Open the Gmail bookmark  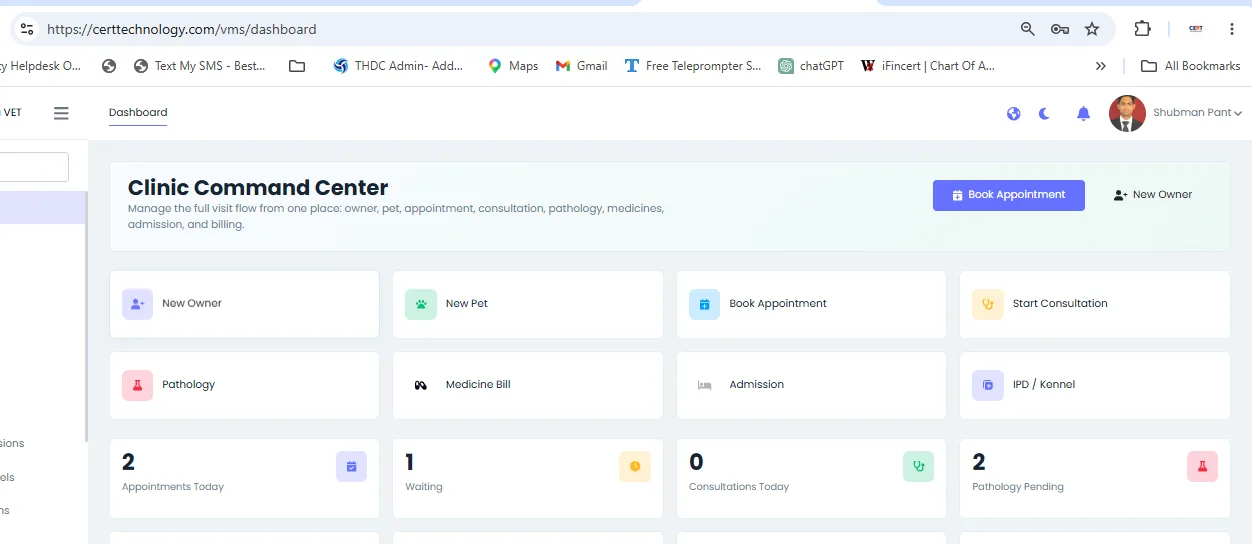(x=581, y=66)
